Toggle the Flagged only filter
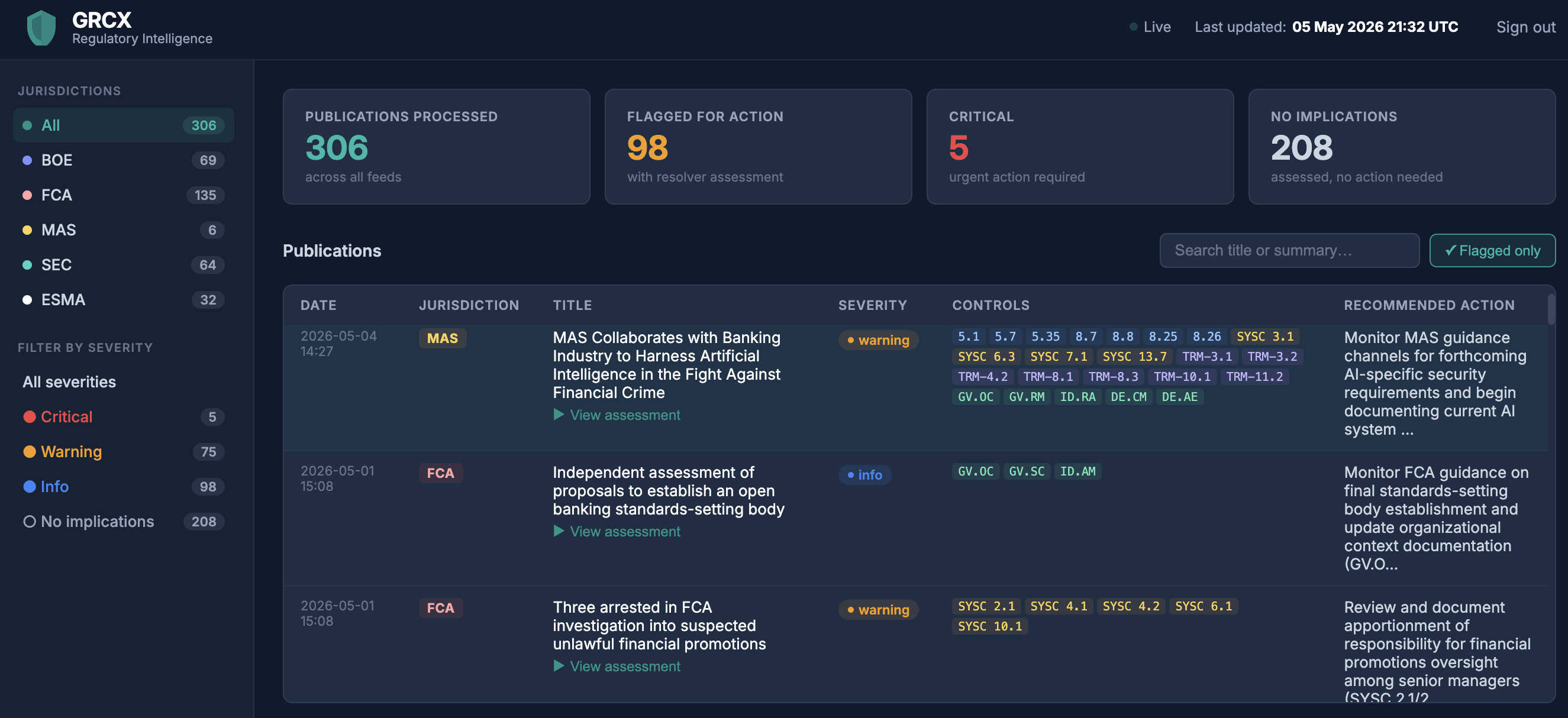 pyautogui.click(x=1492, y=251)
